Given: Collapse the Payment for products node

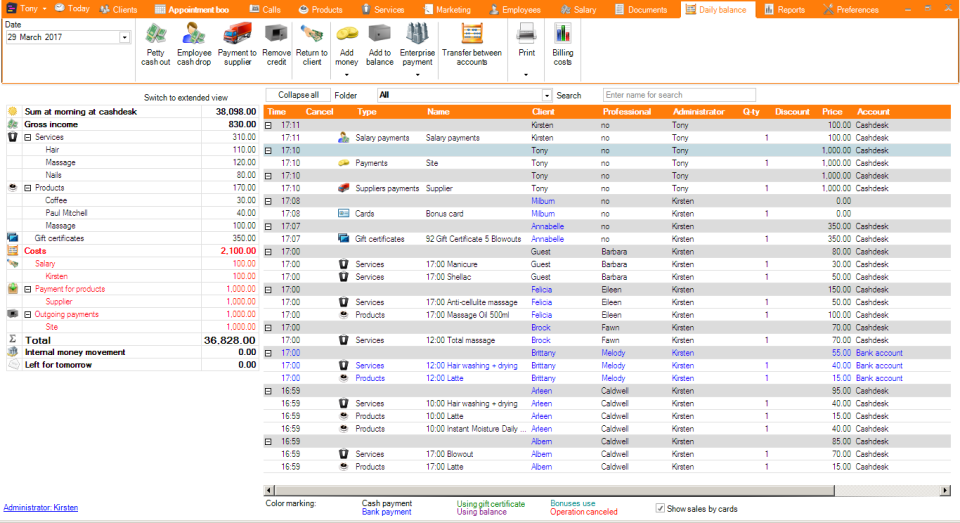Looking at the screenshot, I should click(28, 289).
